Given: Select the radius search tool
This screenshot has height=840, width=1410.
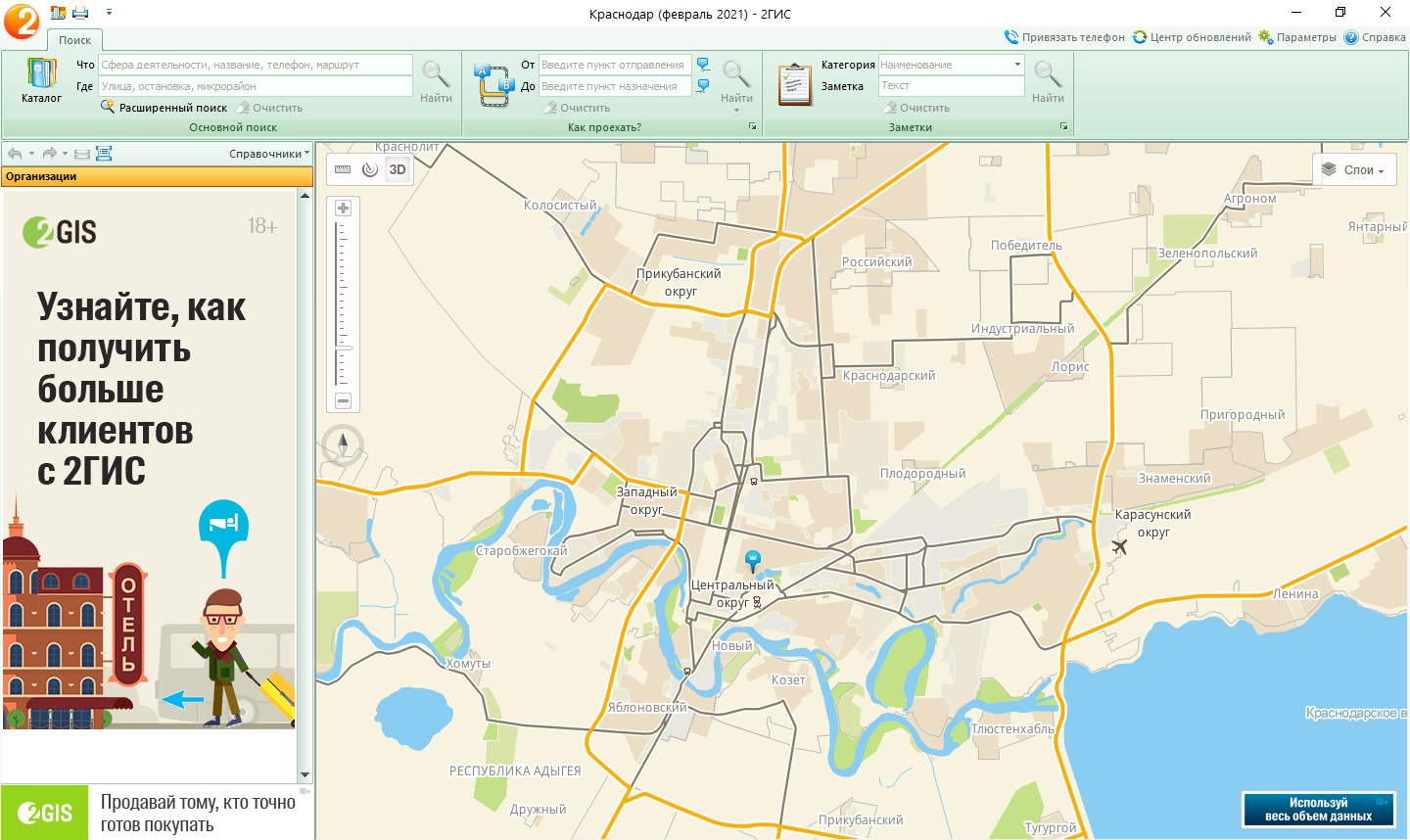Looking at the screenshot, I should click(369, 169).
